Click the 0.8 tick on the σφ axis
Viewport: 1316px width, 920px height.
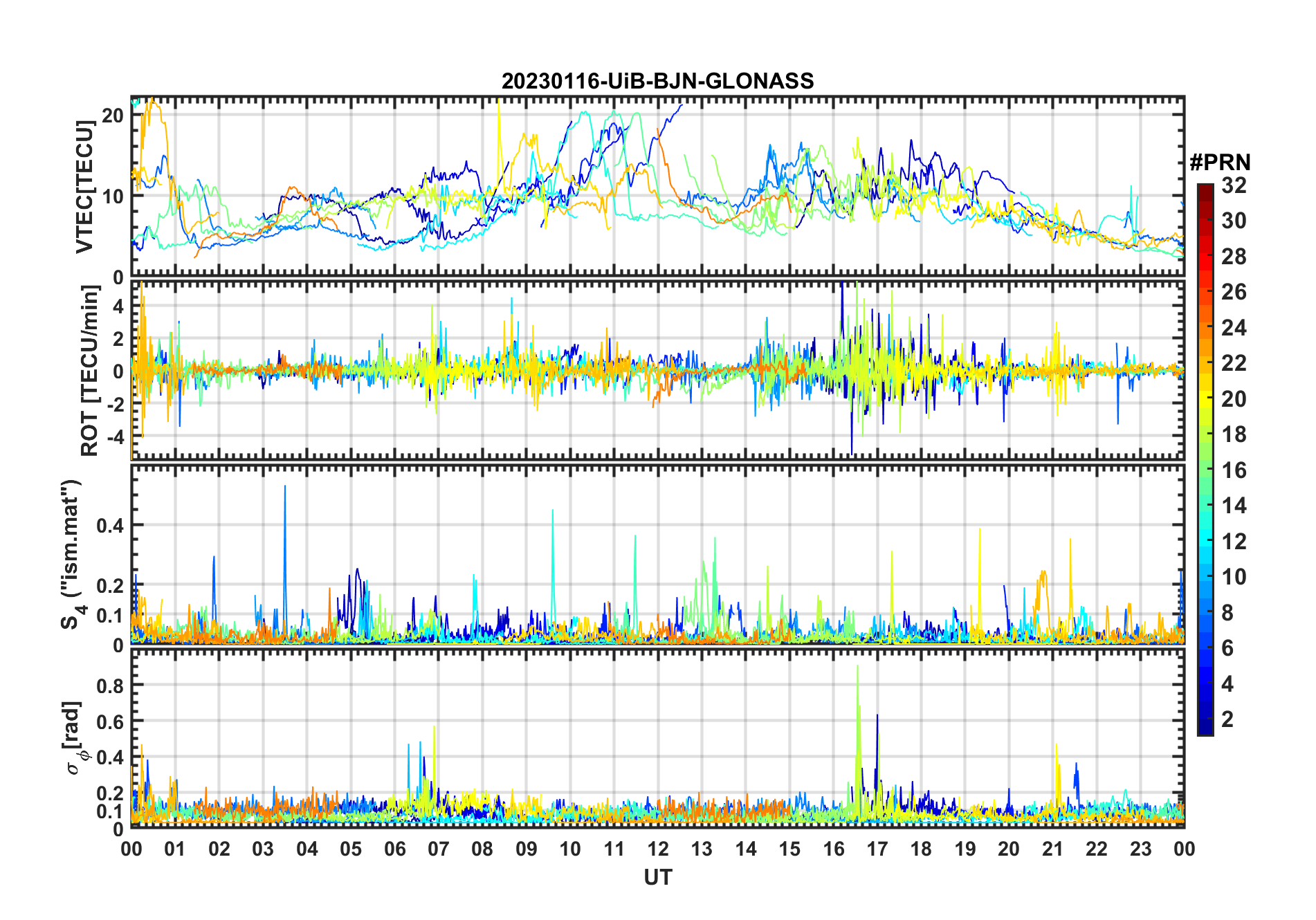pyautogui.click(x=110, y=686)
